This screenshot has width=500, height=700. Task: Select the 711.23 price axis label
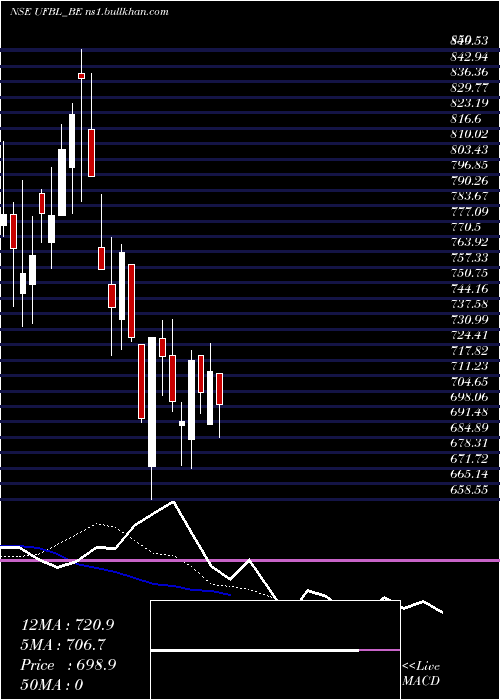[469, 366]
